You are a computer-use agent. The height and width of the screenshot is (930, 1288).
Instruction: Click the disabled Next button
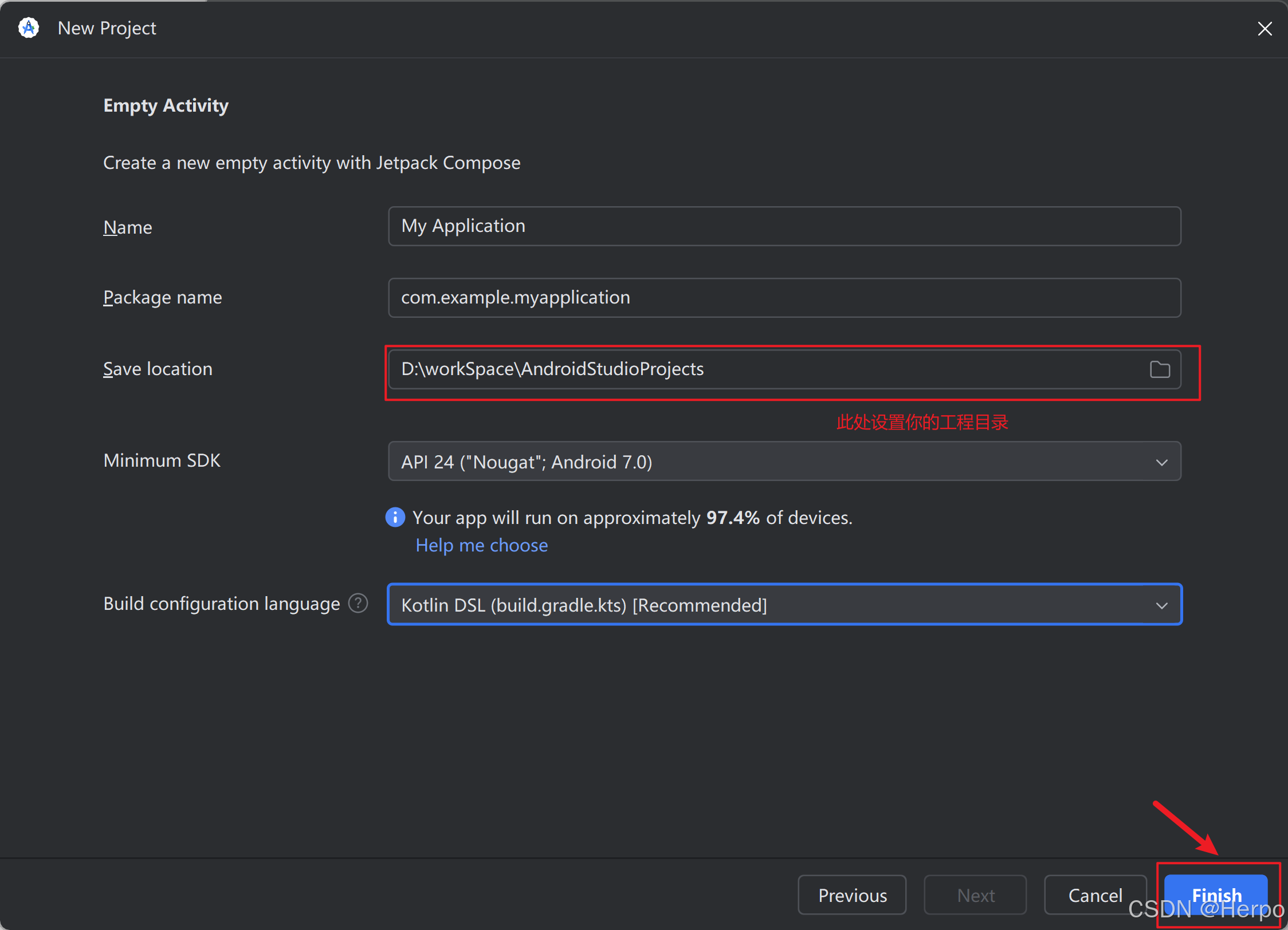click(x=975, y=895)
